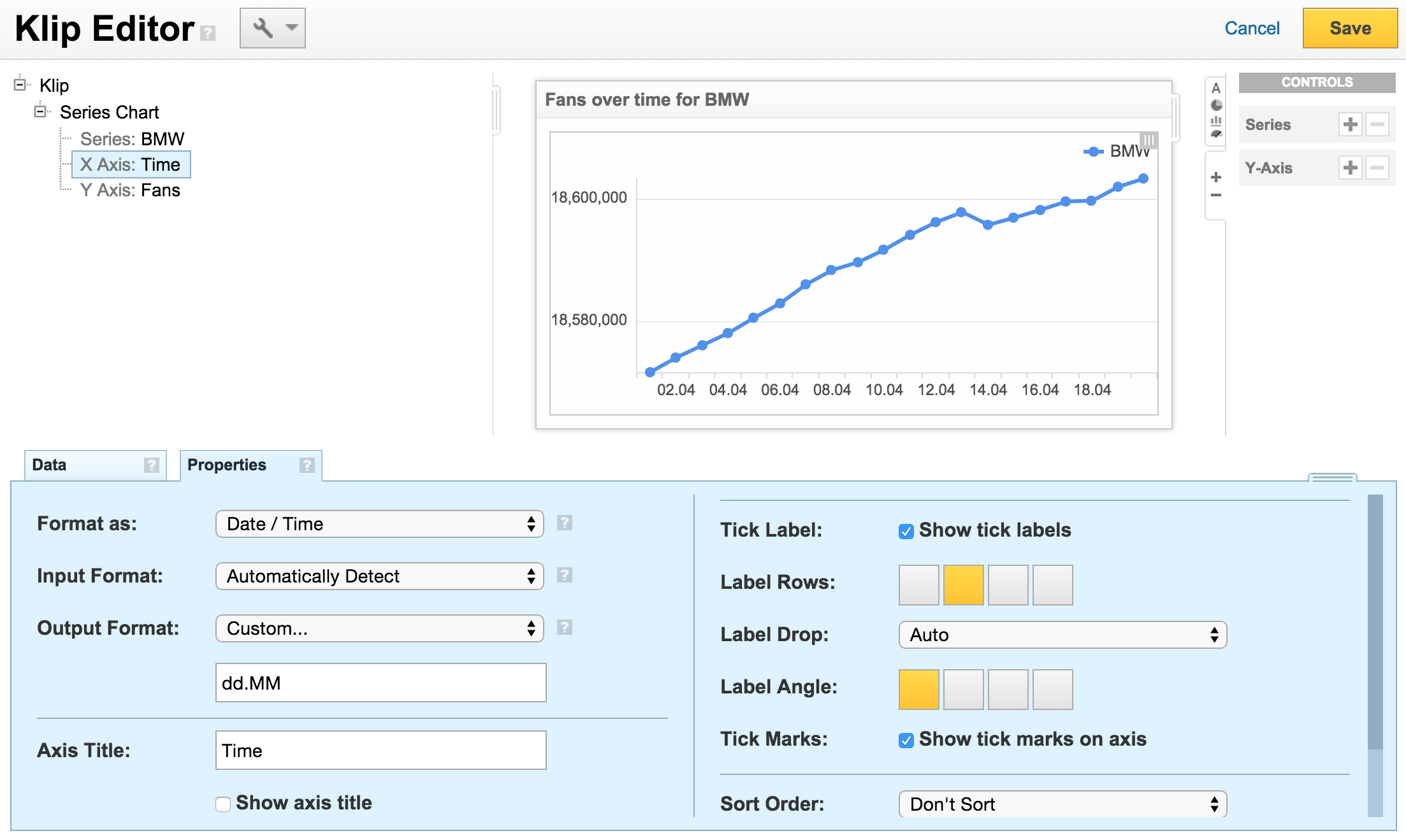
Task: Click the 18.04 x-axis tick label
Action: [1092, 390]
